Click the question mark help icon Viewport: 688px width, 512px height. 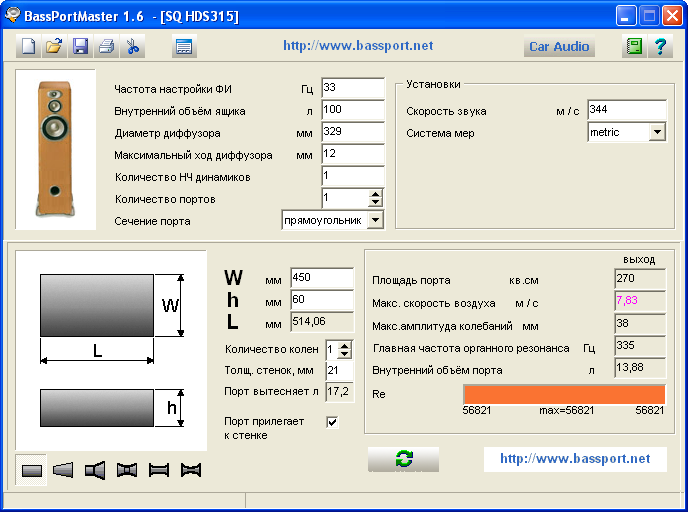660,46
